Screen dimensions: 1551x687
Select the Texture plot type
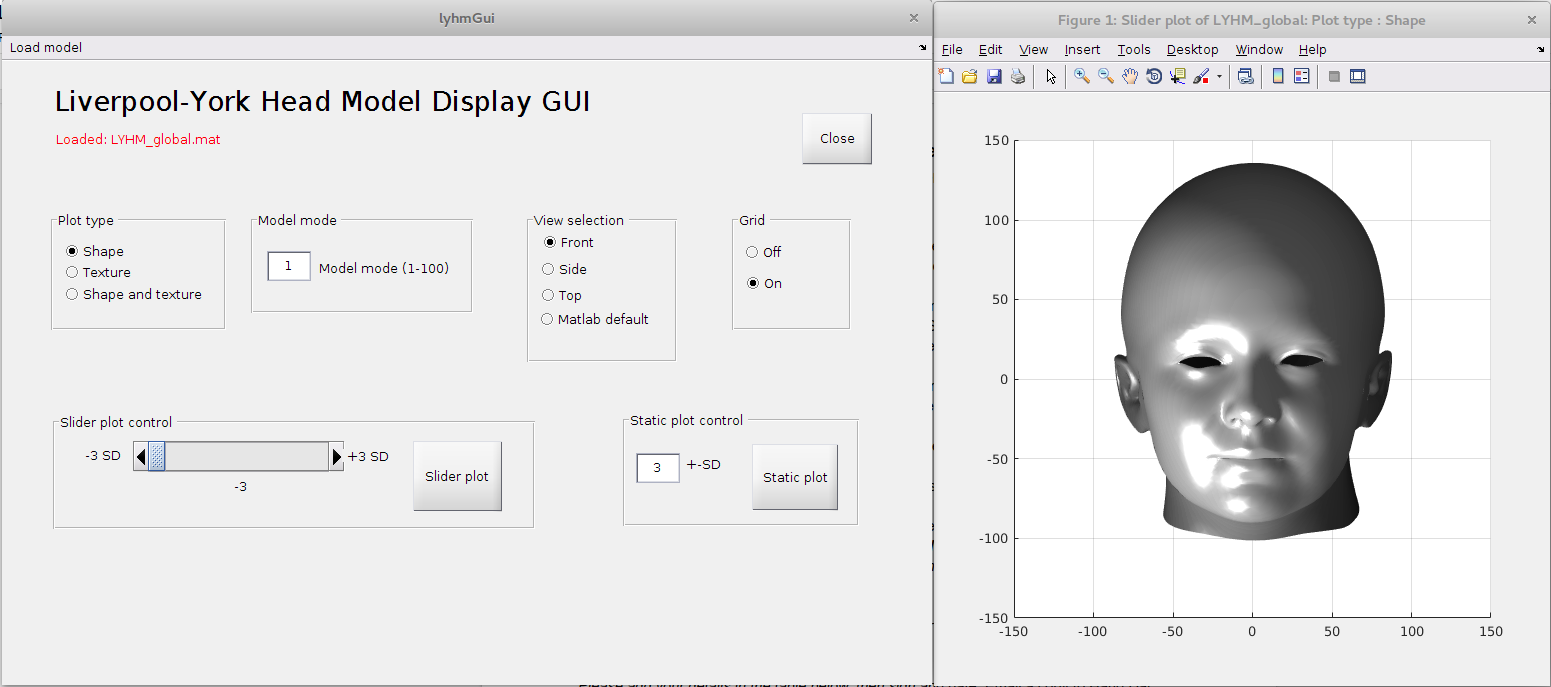click(x=72, y=272)
